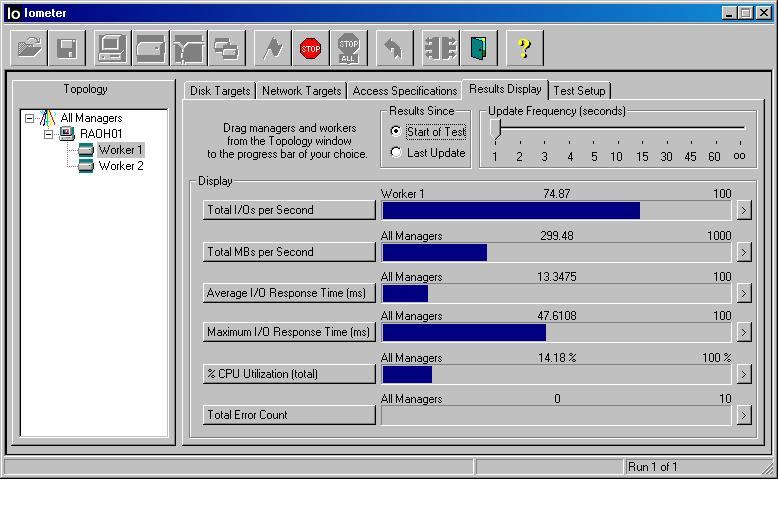778x512 pixels.
Task: Click Update Frequency slider thumb
Action: [x=495, y=129]
